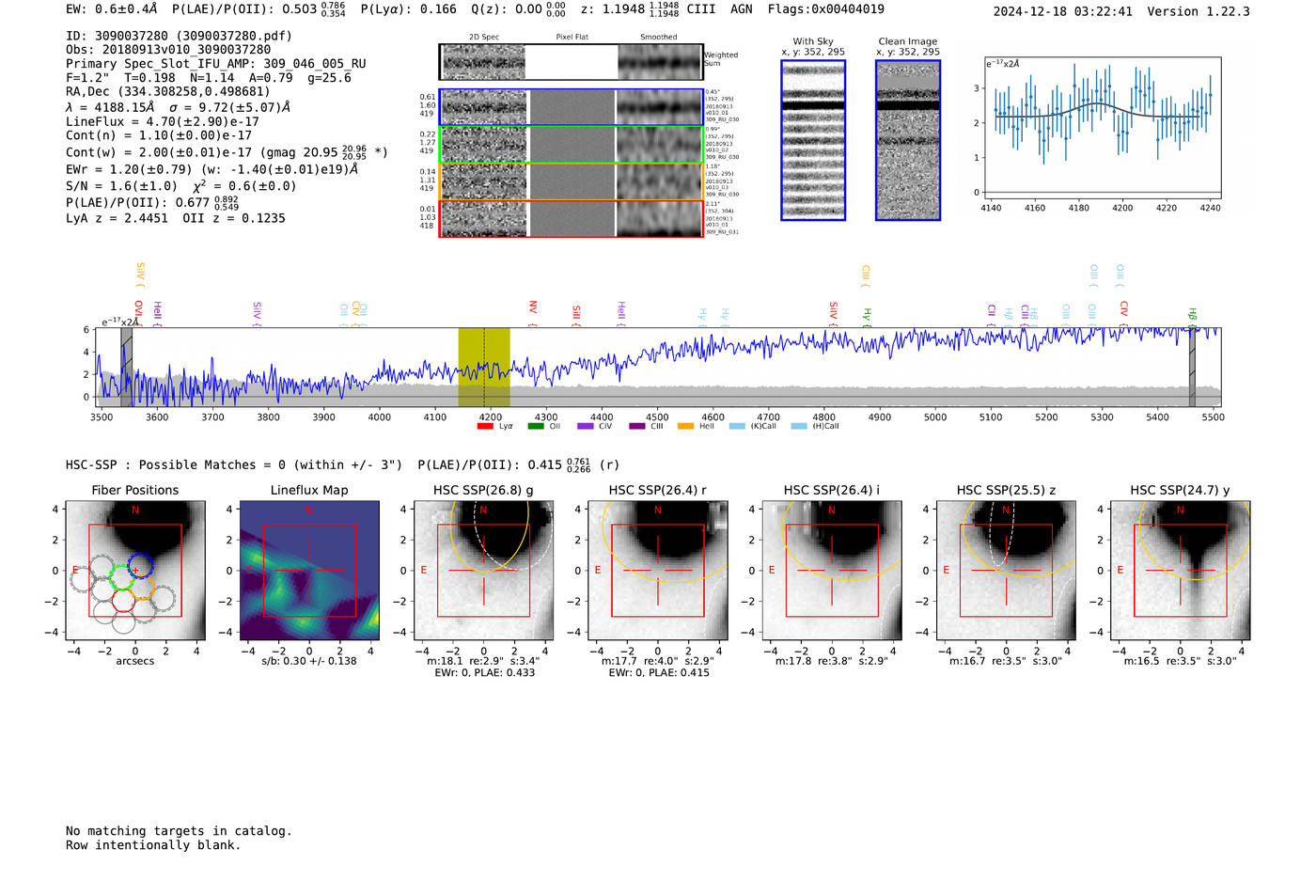Viewport: 1316px width, 896px height.
Task: Click the Primary Spec_Slot_IFU_AMP line
Action: [216, 64]
